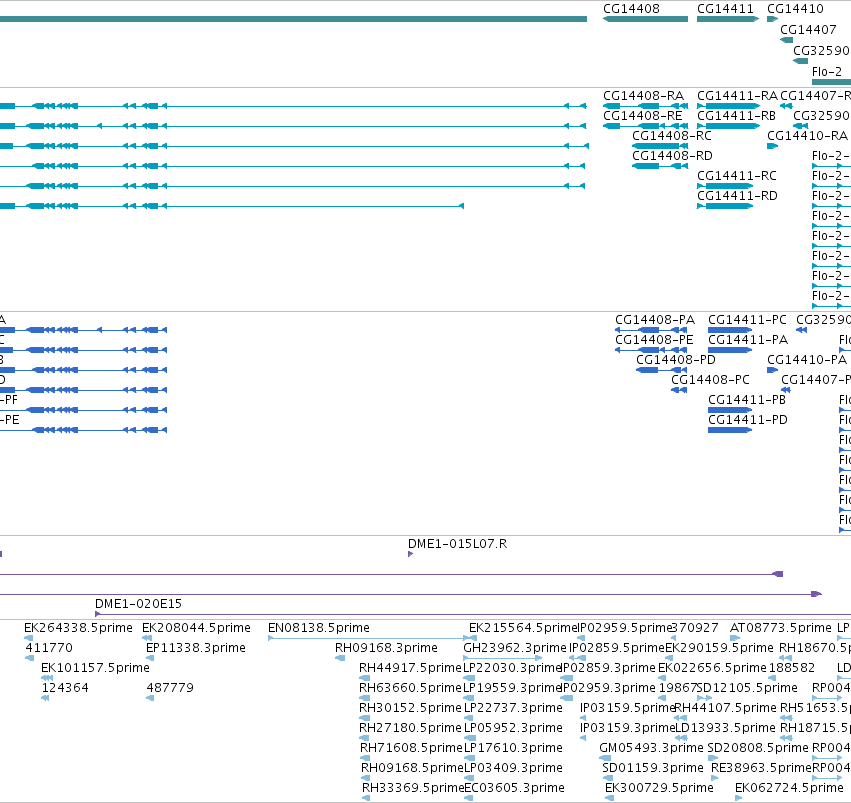This screenshot has height=803, width=851.
Task: Click transcript label CG14408-RE
Action: (643, 116)
